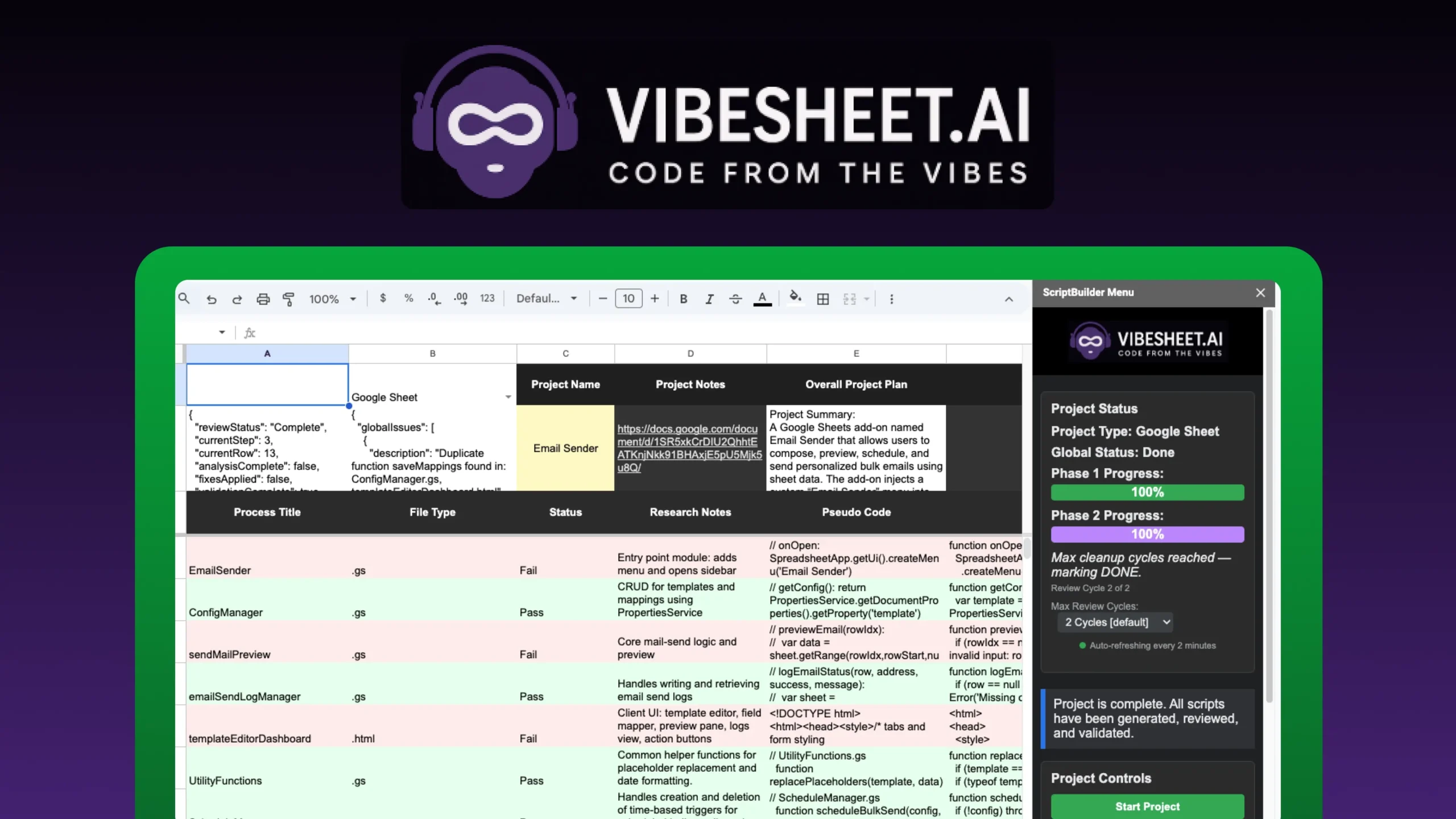The width and height of the screenshot is (1456, 819).
Task: Toggle bold formatting
Action: tap(683, 299)
